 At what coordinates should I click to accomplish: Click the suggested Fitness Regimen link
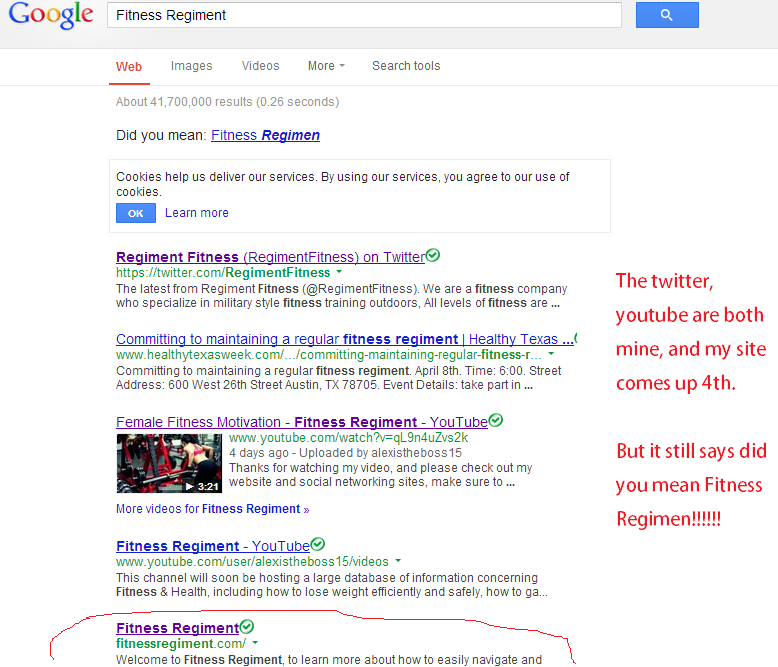tap(265, 135)
